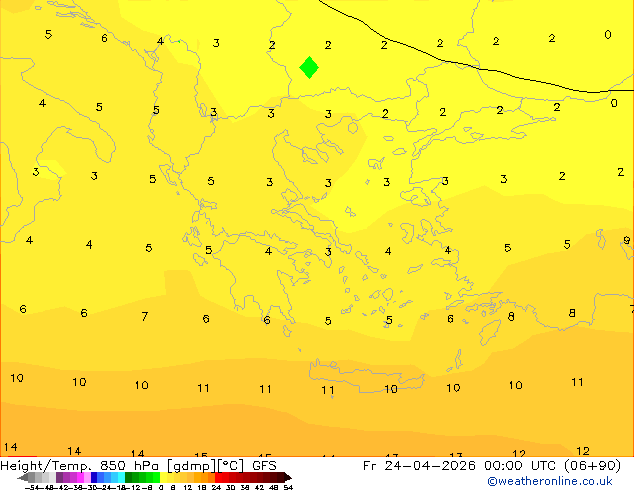The image size is (634, 490).
Task: Click the 'GFS' model label
Action: [x=264, y=466]
